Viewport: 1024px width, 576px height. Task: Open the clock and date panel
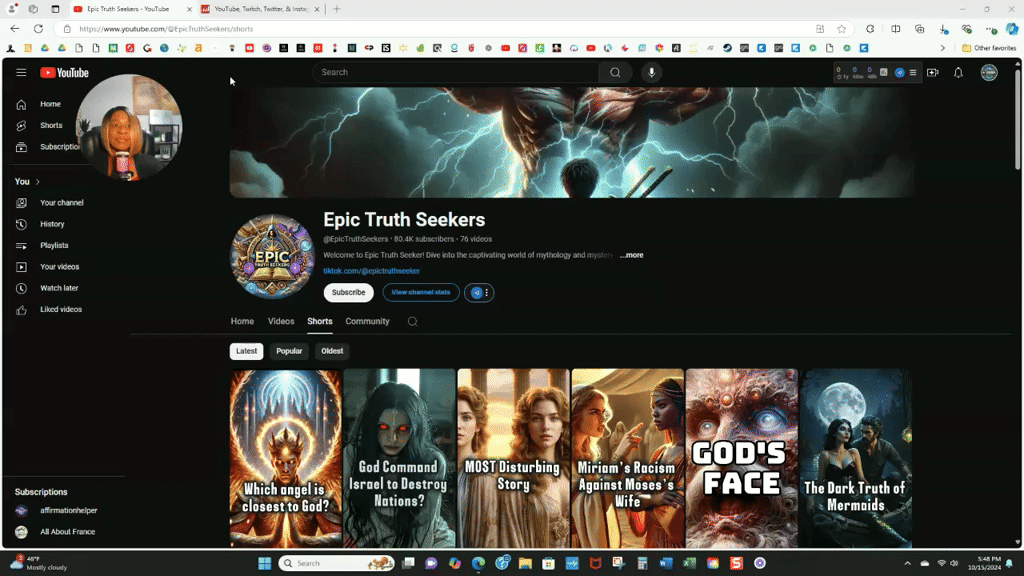[984, 563]
